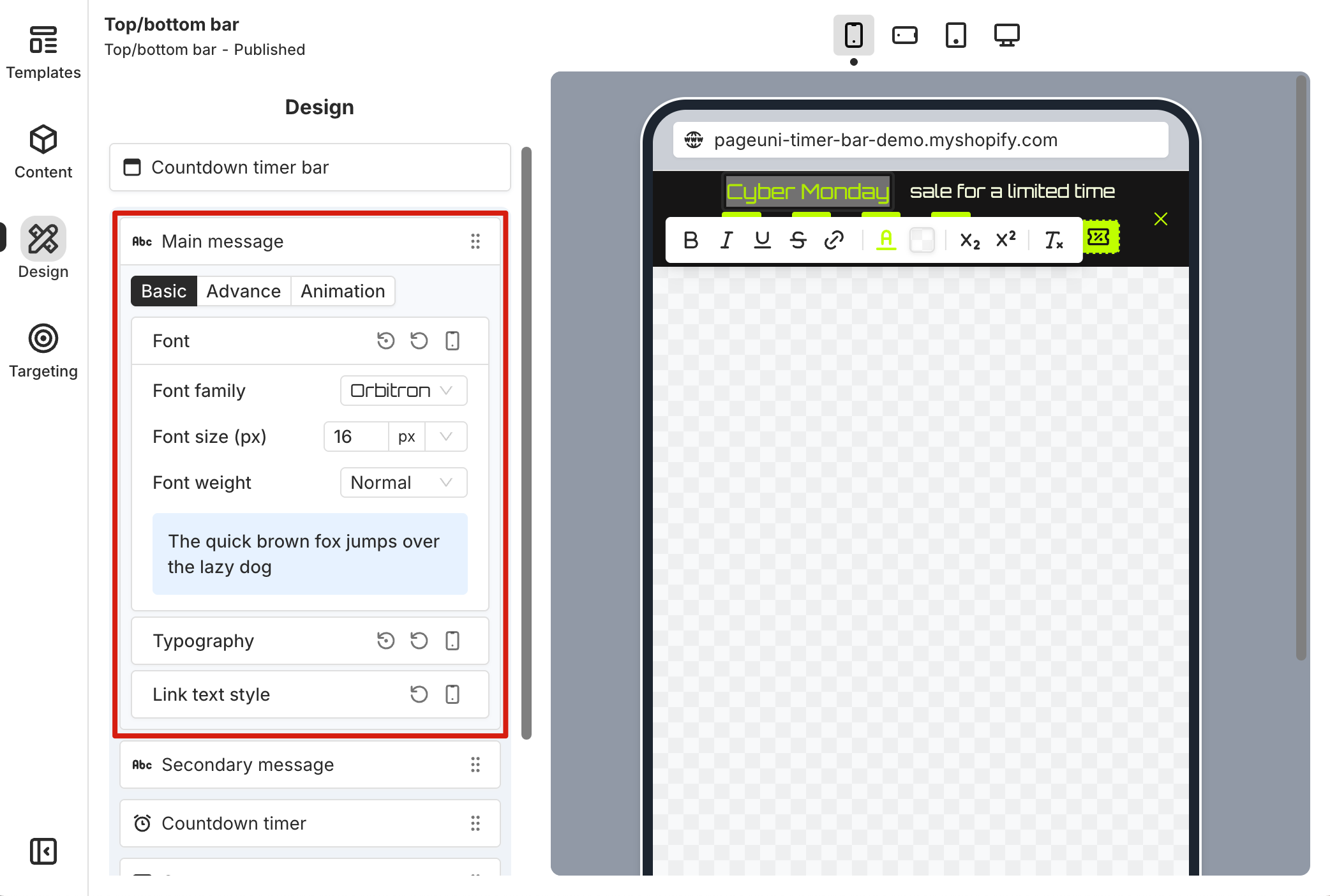Viewport: 1330px width, 896px height.
Task: Click 'sale for a limited time' text
Action: click(1012, 191)
